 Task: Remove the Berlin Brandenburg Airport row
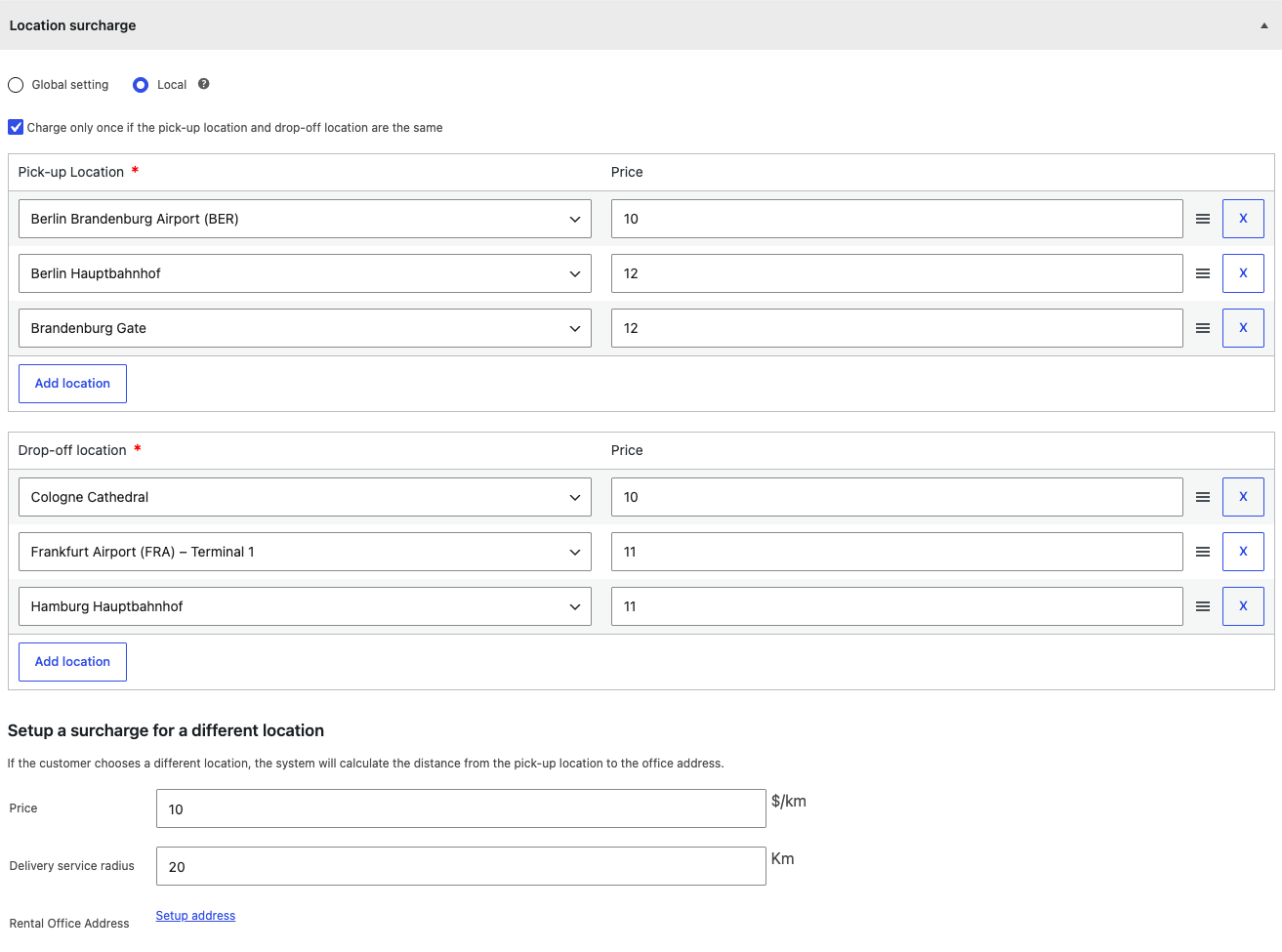click(1243, 219)
